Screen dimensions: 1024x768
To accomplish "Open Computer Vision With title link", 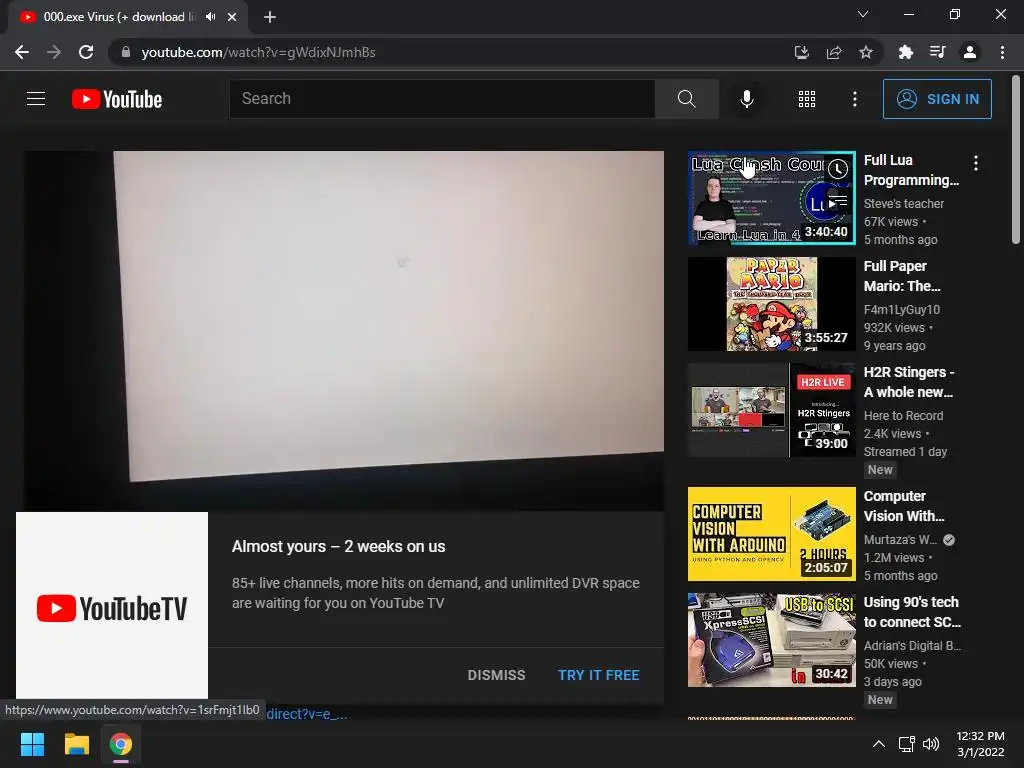I will pyautogui.click(x=904, y=506).
